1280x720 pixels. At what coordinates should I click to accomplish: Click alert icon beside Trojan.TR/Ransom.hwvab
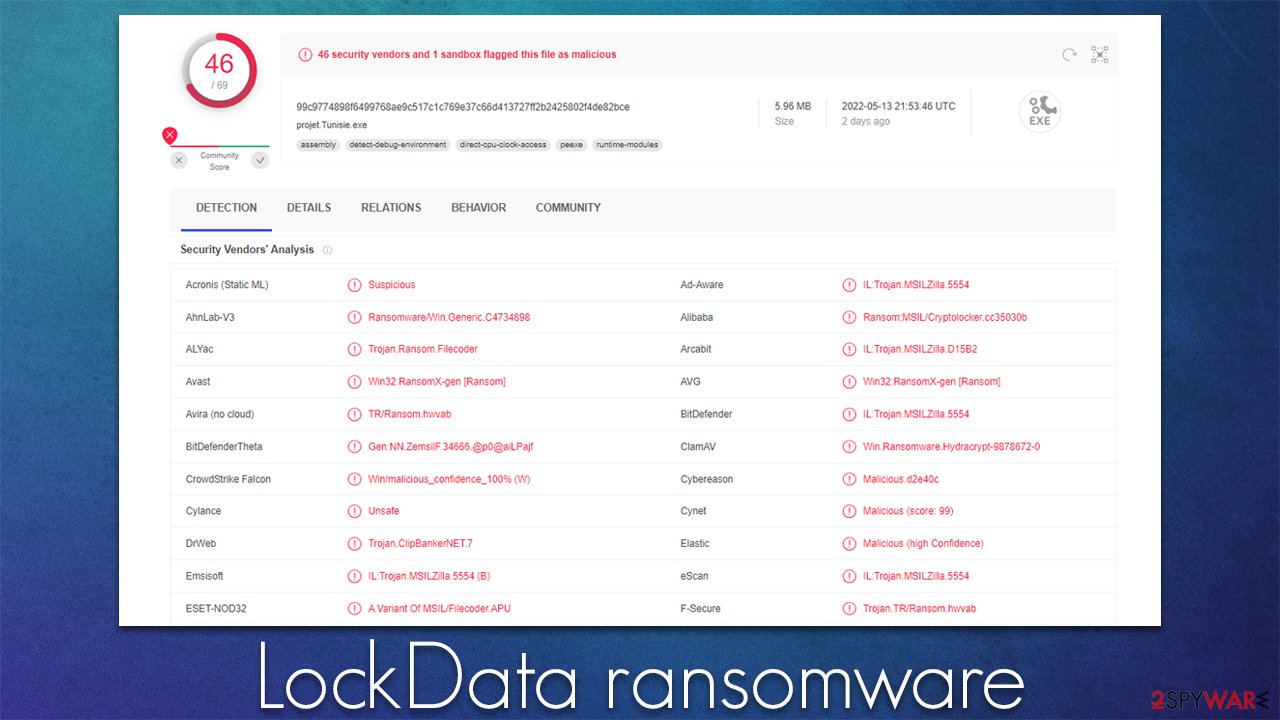849,608
